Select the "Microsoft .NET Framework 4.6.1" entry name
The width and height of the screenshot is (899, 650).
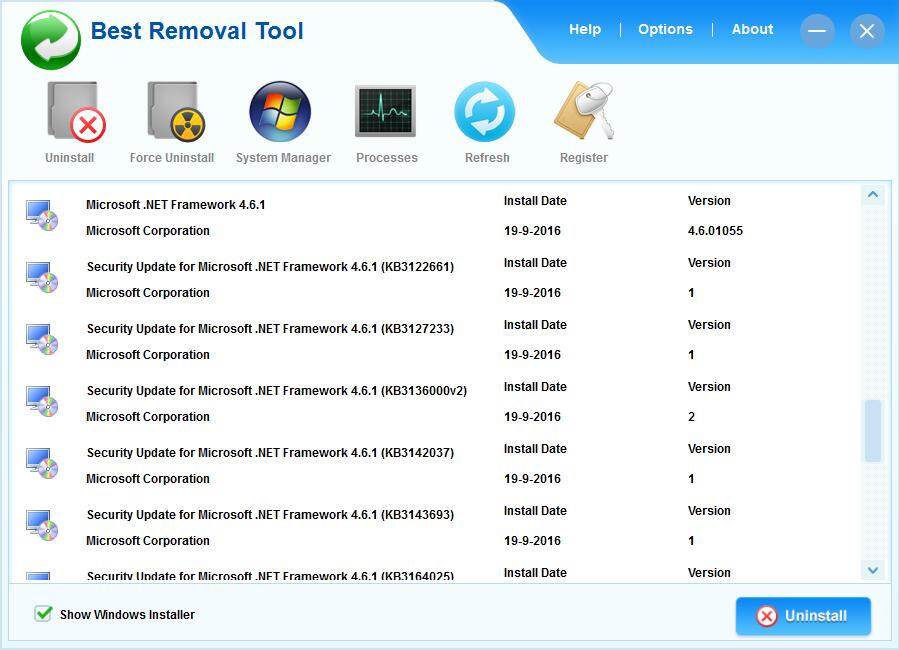click(x=175, y=205)
